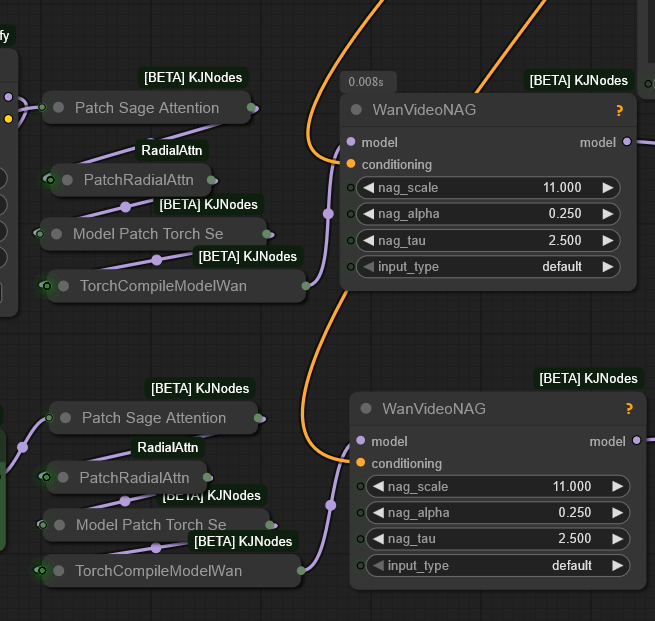
Task: Open input_type default combo on lower WanVideoNAG
Action: 498,566
